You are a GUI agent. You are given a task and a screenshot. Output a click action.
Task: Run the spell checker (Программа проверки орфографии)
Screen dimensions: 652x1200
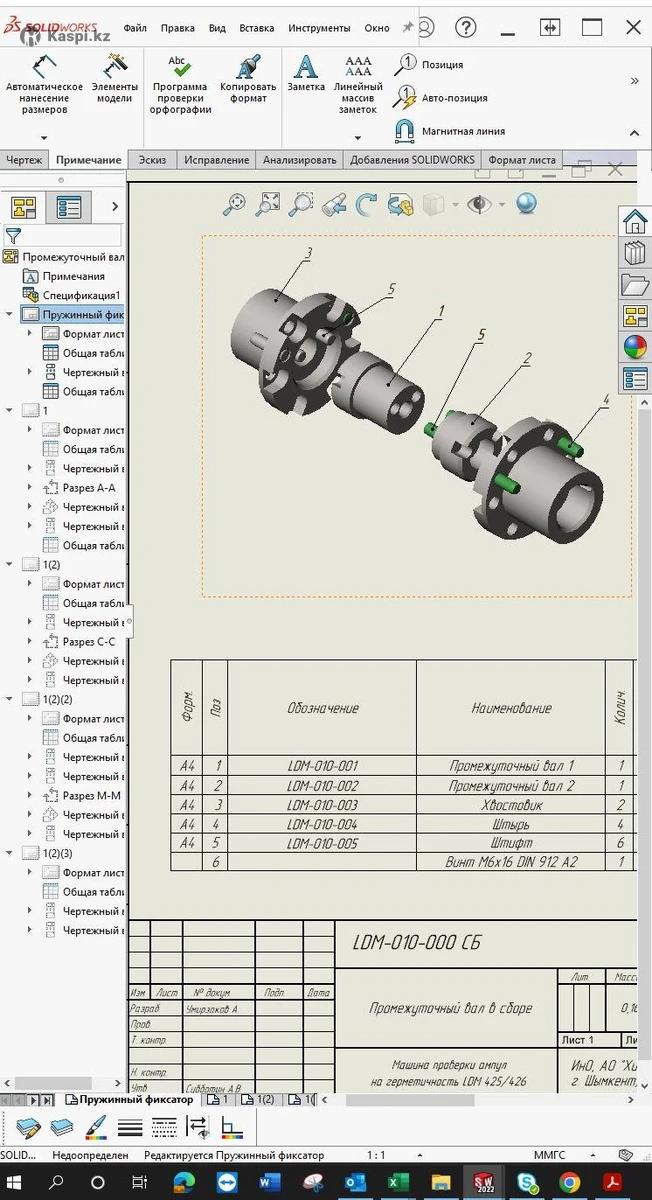(x=180, y=86)
